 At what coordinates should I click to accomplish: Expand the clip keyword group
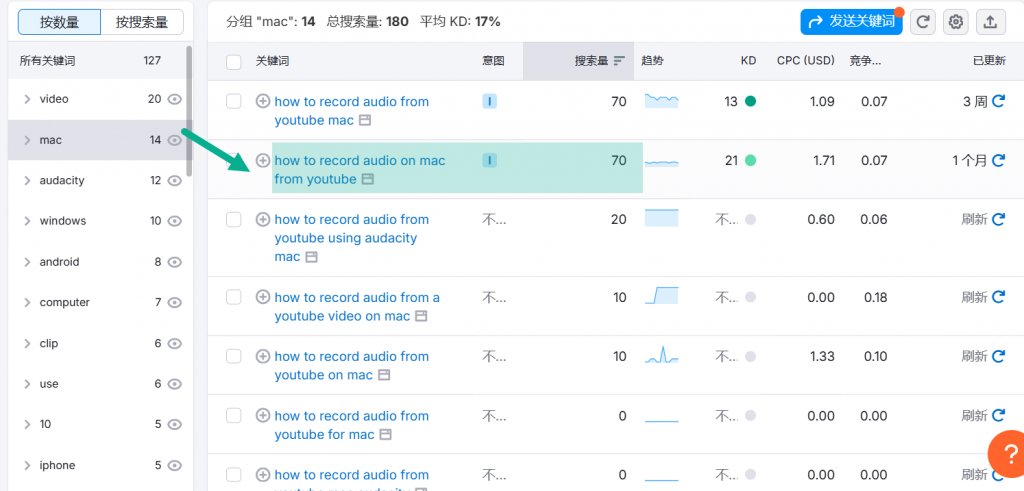tap(27, 343)
